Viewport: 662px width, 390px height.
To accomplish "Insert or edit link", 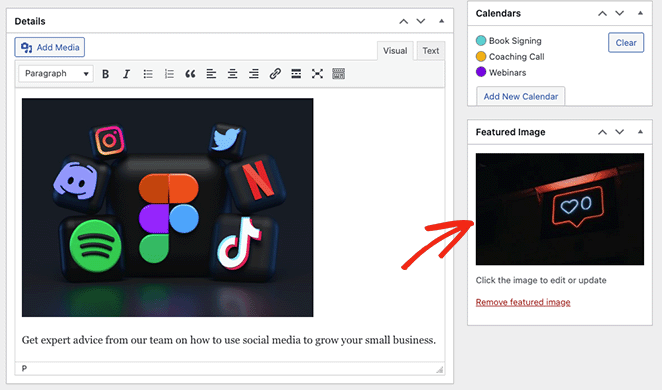I will [x=275, y=74].
